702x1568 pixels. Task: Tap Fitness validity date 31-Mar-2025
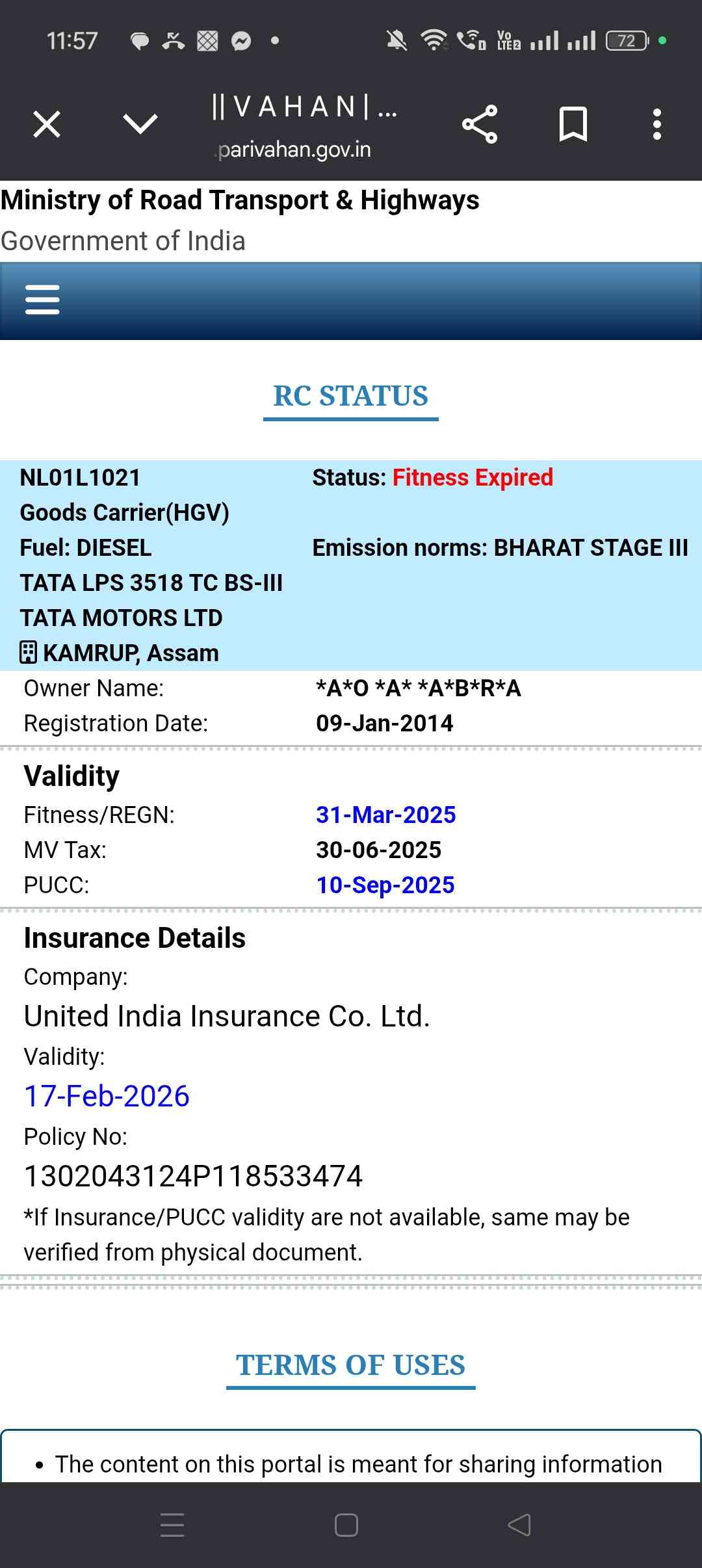(x=386, y=815)
